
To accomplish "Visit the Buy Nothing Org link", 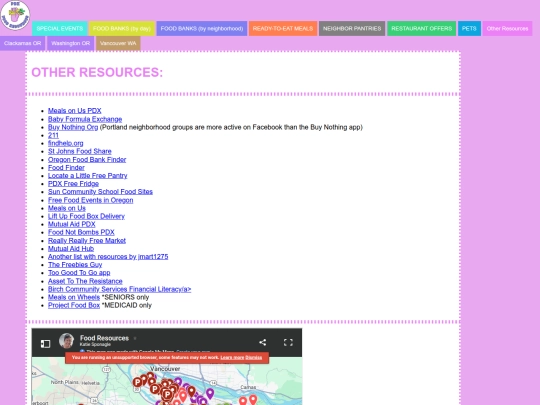I will 73,127.
